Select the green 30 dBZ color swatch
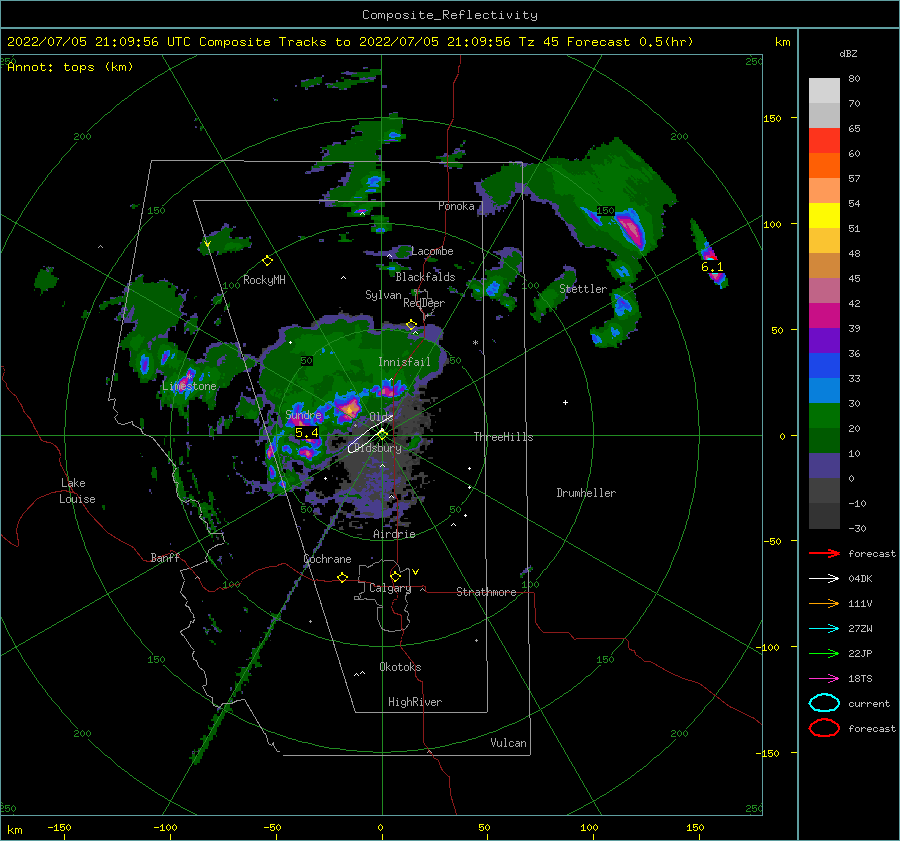The width and height of the screenshot is (900, 841). click(824, 416)
